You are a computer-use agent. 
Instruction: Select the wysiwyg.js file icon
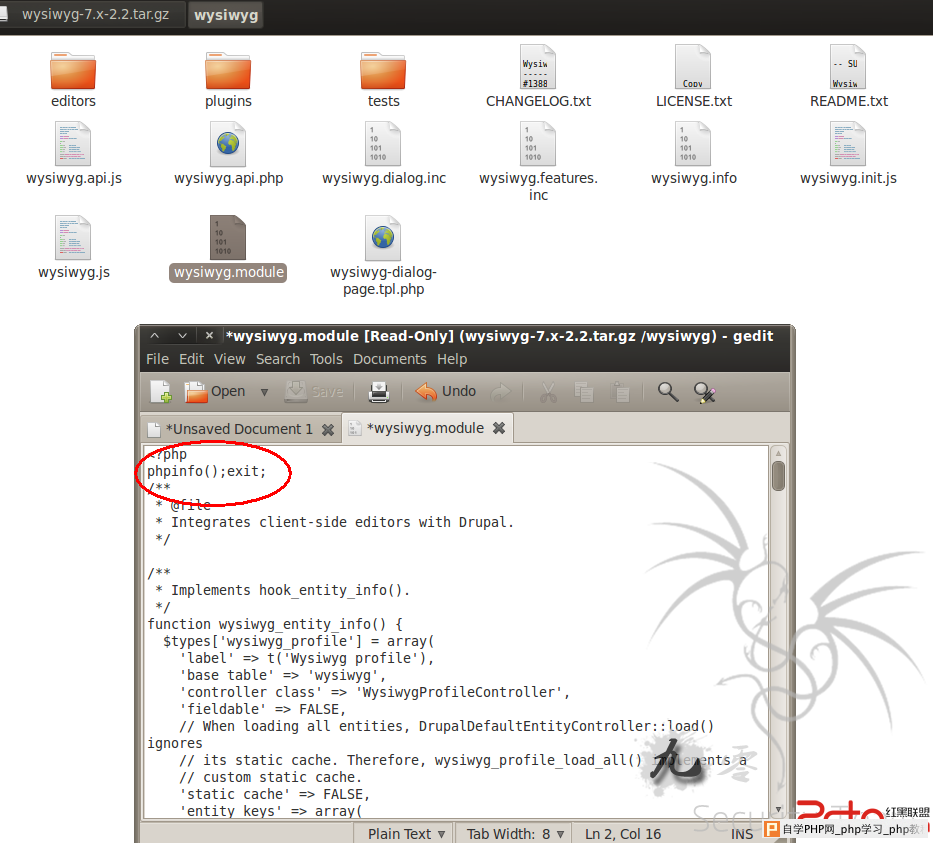(x=73, y=238)
